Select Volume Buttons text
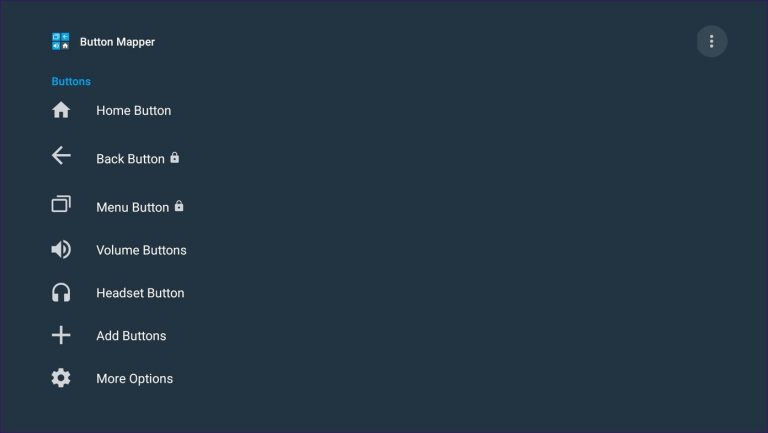This screenshot has width=768, height=433. [x=141, y=250]
